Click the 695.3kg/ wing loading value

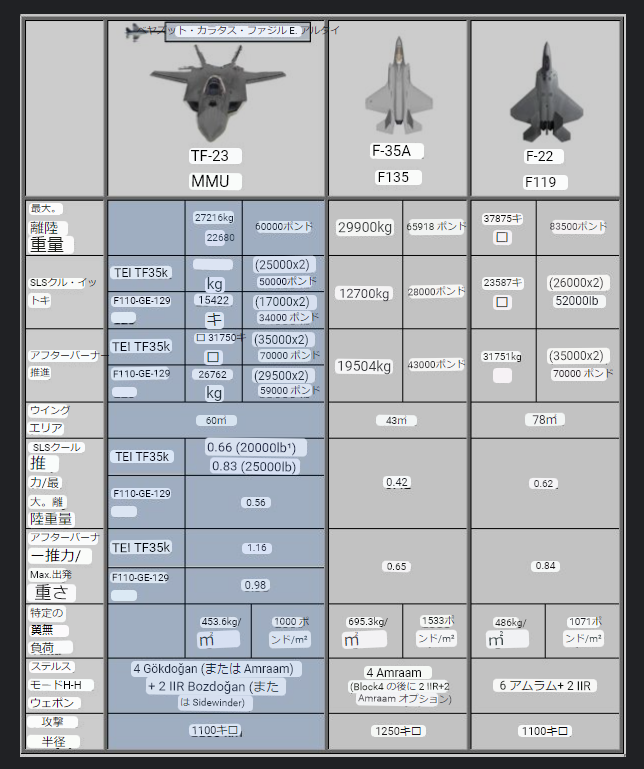click(x=367, y=622)
